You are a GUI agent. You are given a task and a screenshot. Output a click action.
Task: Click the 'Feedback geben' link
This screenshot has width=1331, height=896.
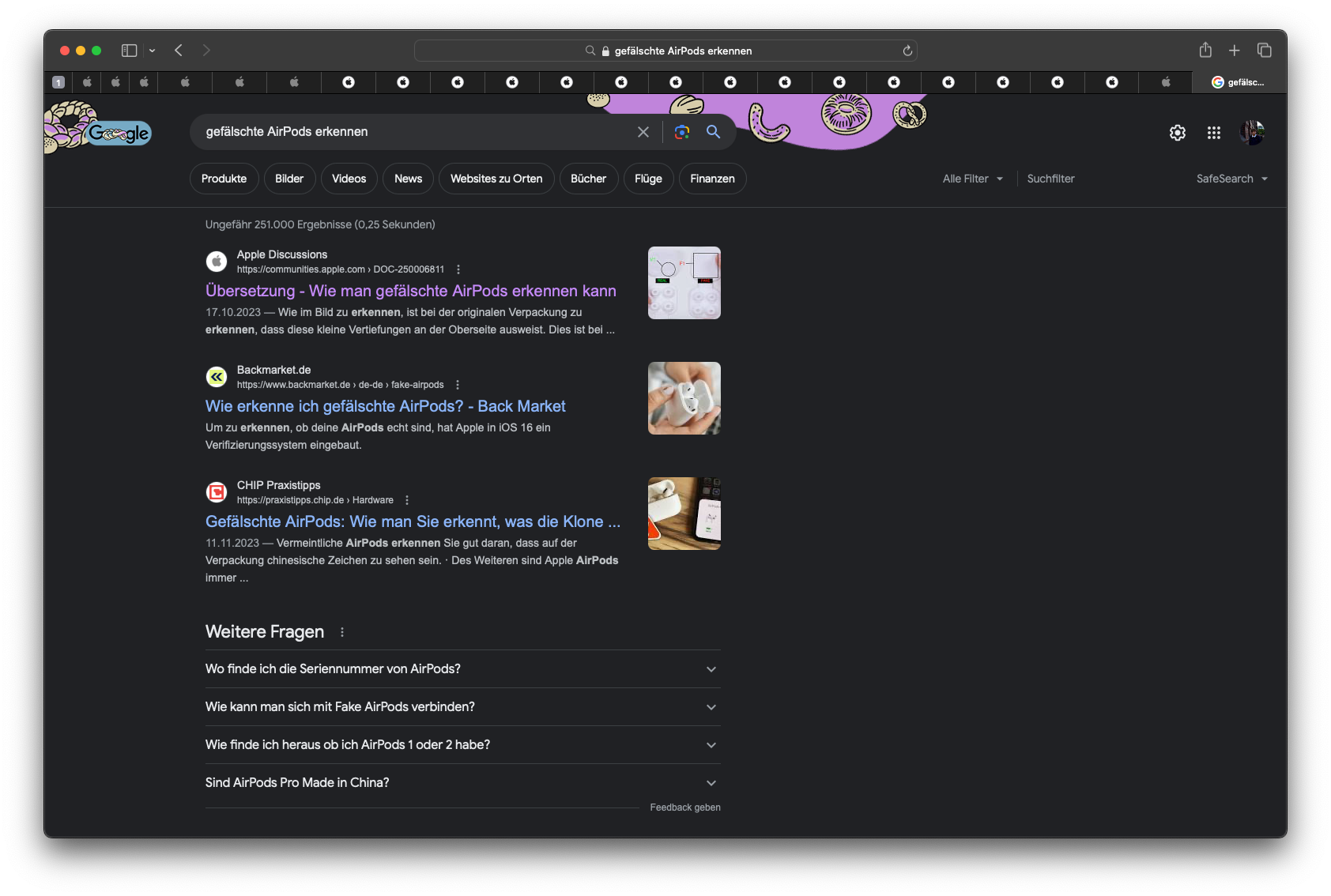point(685,808)
